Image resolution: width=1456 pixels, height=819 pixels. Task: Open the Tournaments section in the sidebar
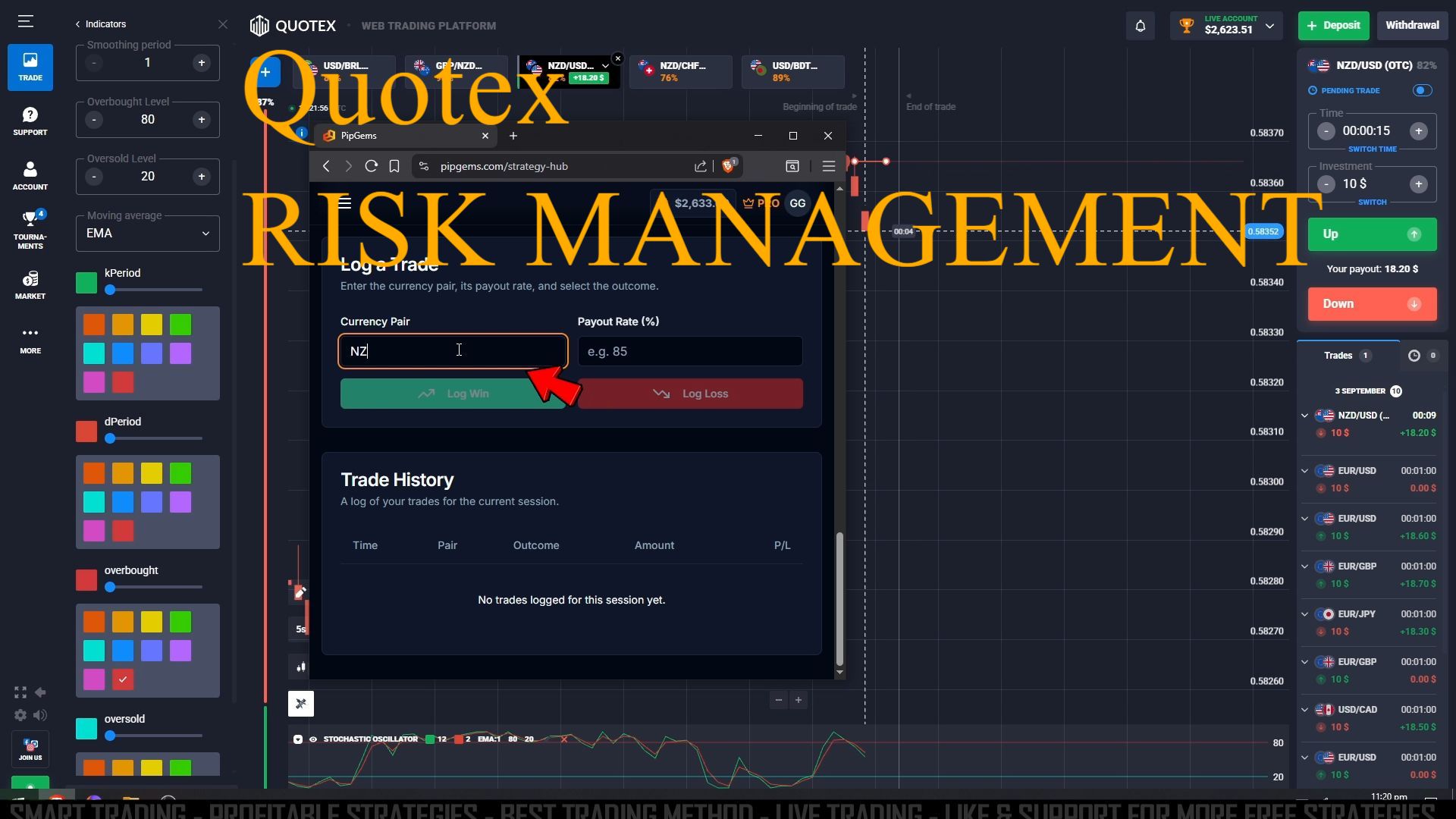coord(30,230)
